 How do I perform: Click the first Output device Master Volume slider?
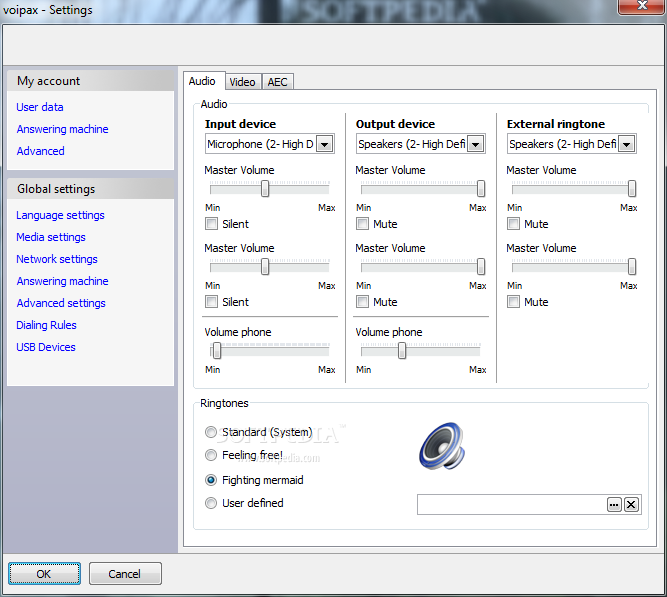(421, 189)
